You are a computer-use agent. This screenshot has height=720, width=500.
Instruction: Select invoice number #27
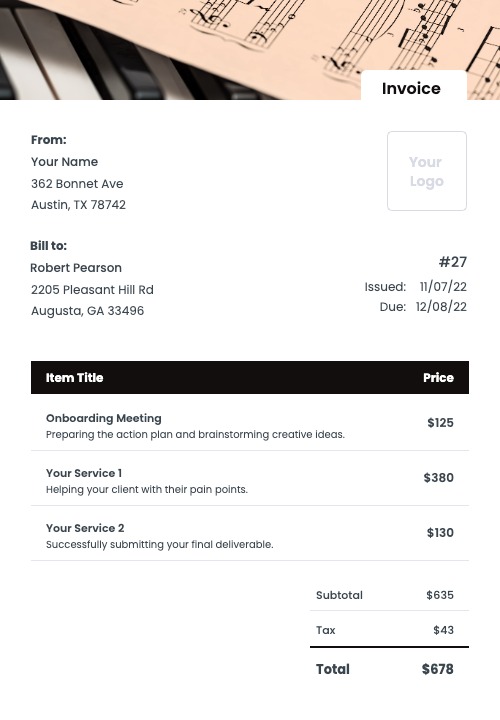pyautogui.click(x=453, y=262)
